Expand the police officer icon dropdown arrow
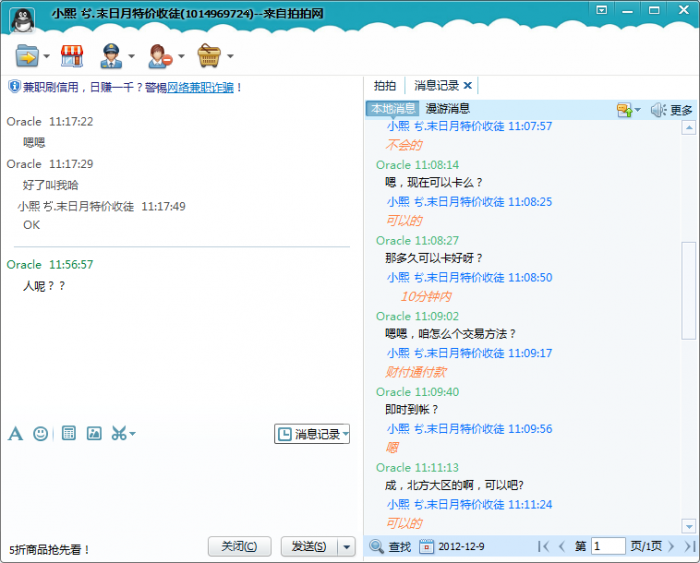This screenshot has height=563, width=700. (131, 56)
